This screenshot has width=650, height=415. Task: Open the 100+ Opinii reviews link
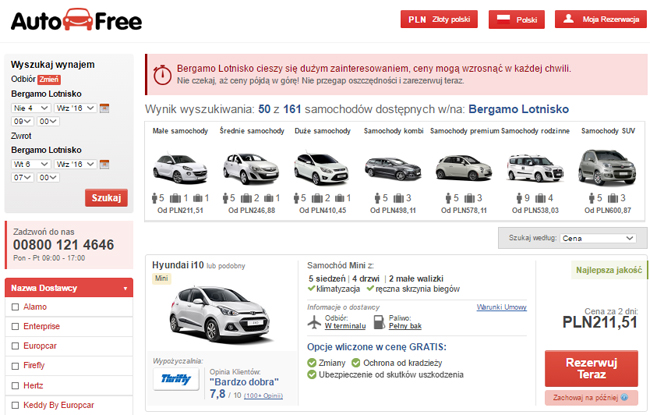click(x=264, y=396)
